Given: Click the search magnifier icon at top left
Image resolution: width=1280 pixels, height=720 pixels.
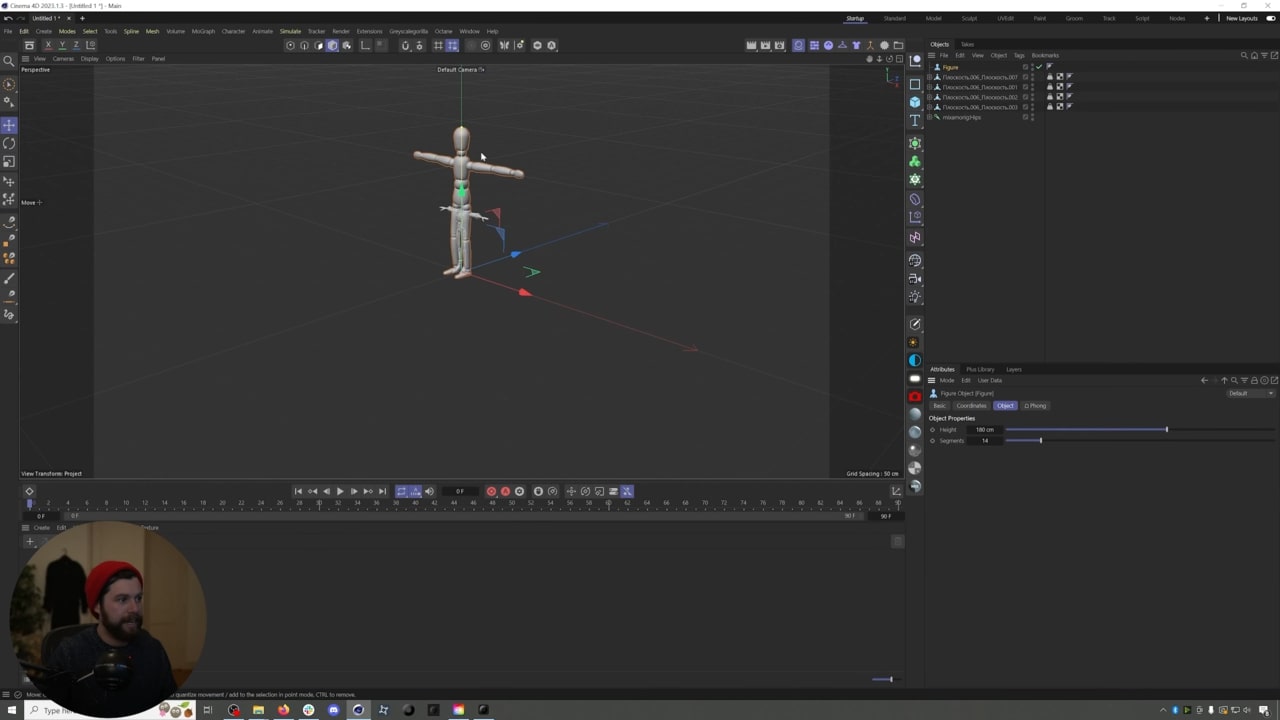Looking at the screenshot, I should click(x=9, y=62).
